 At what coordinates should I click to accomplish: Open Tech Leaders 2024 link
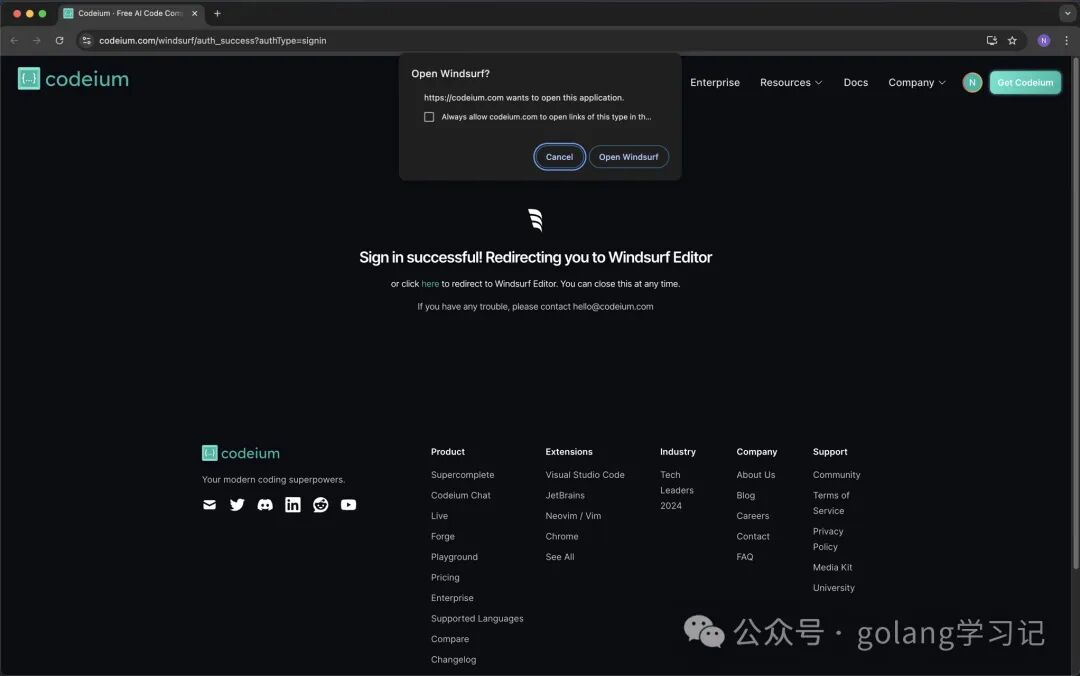(676, 490)
